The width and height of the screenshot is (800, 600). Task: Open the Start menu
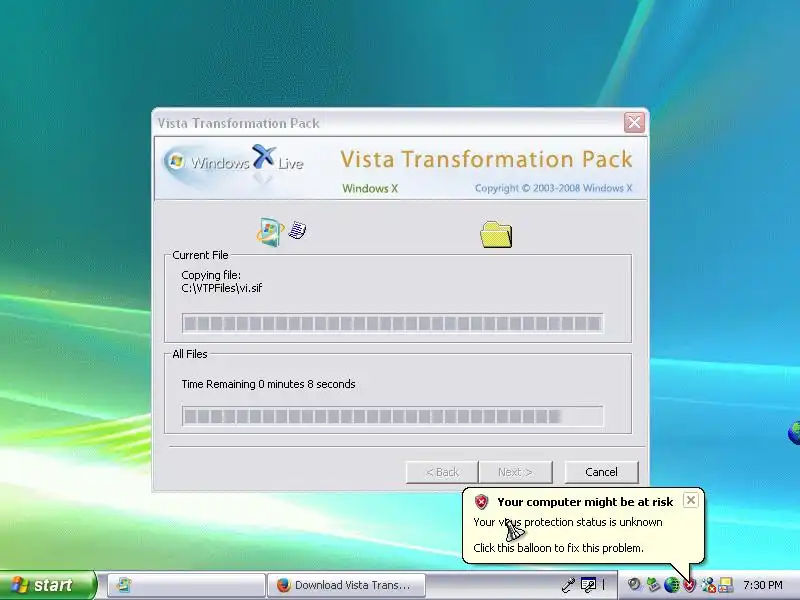point(48,585)
